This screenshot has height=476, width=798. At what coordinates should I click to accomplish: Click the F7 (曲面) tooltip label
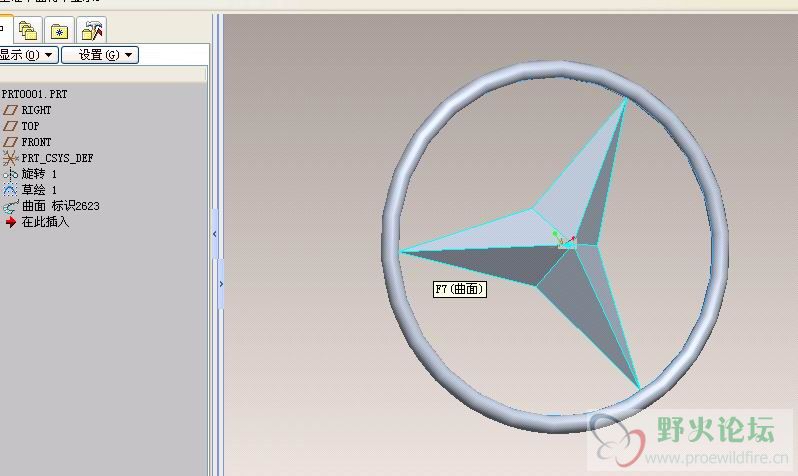tap(460, 289)
